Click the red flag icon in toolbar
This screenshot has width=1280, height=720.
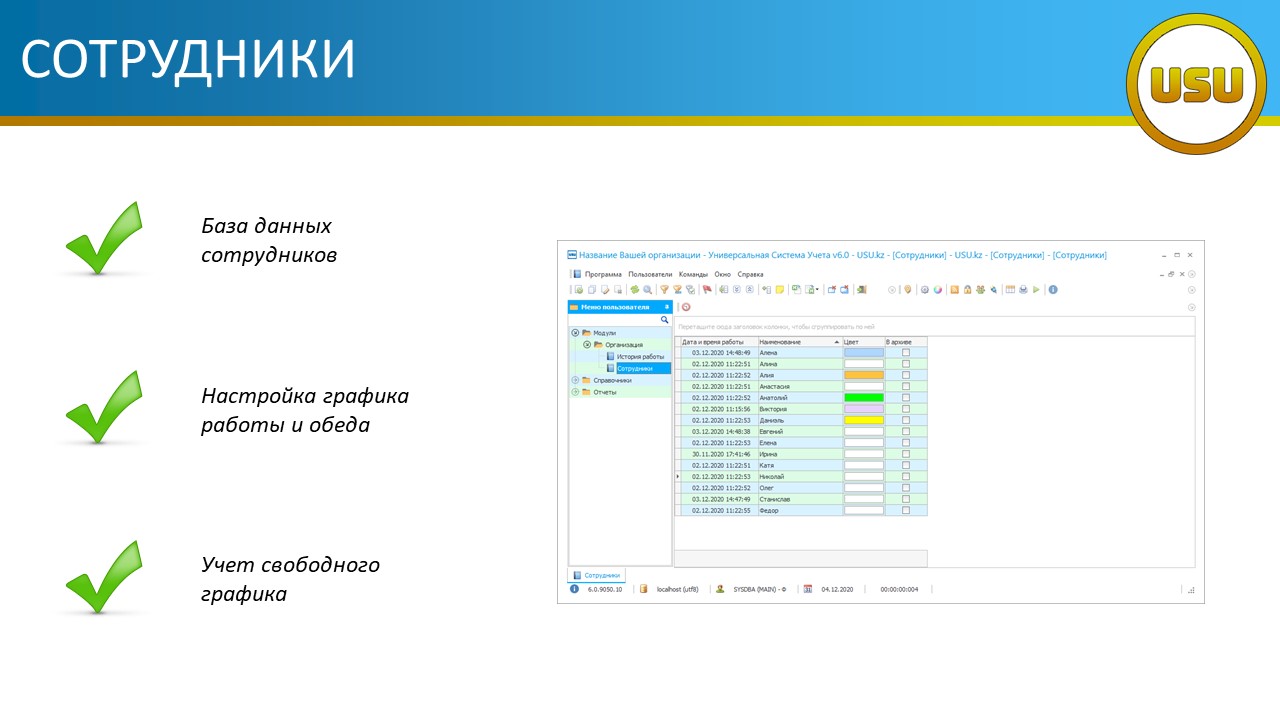tap(707, 290)
